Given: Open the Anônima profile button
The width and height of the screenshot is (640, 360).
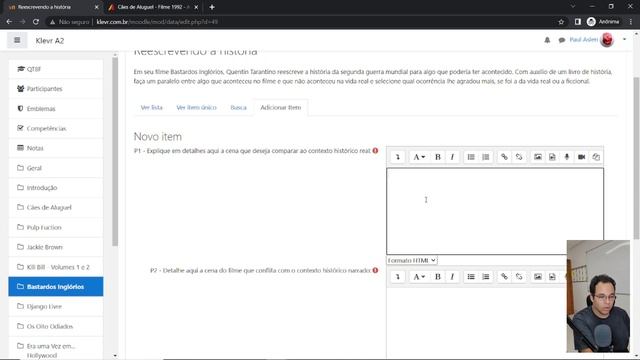Looking at the screenshot, I should point(603,22).
